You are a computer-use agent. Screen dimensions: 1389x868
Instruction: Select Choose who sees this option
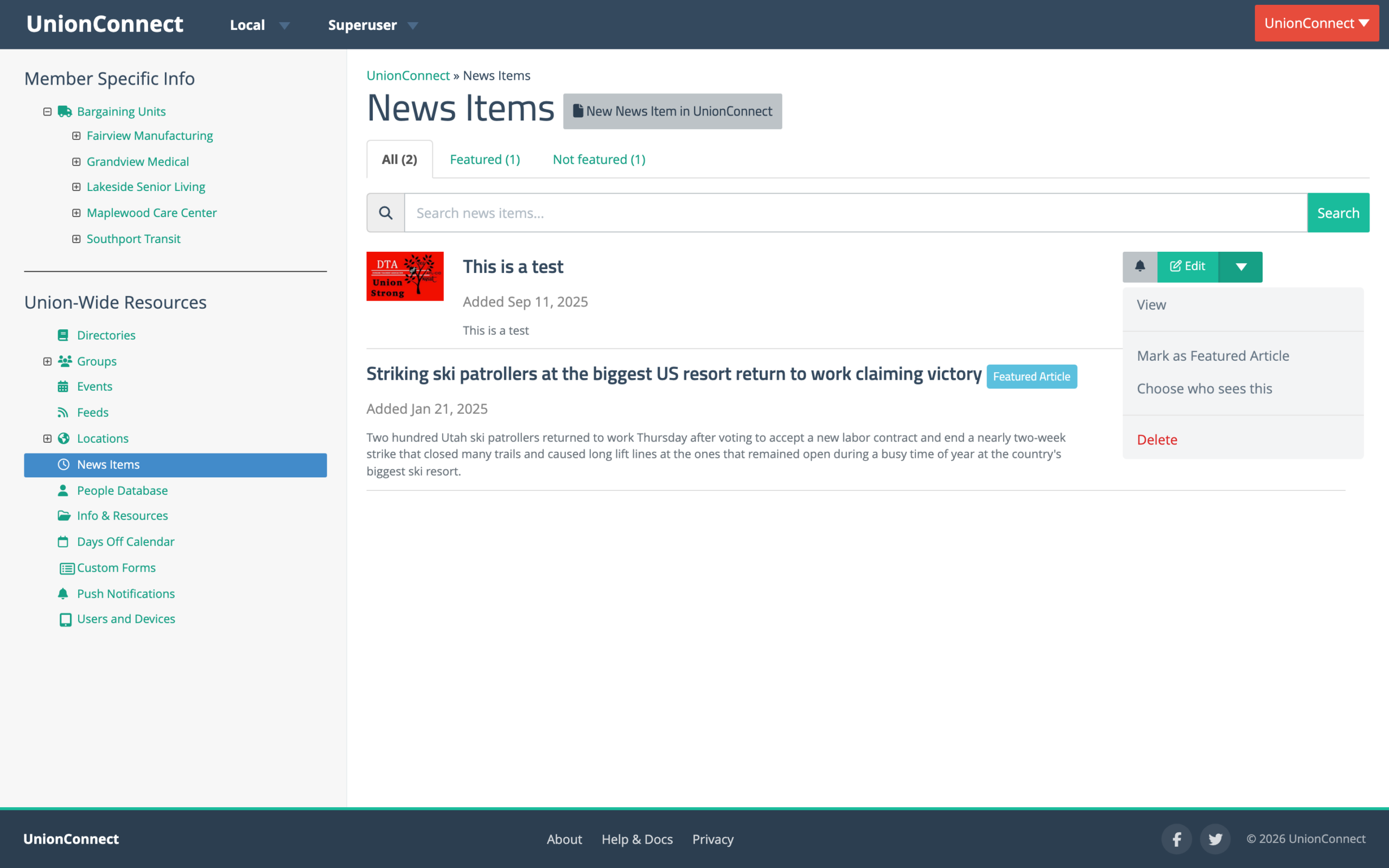pyautogui.click(x=1243, y=388)
